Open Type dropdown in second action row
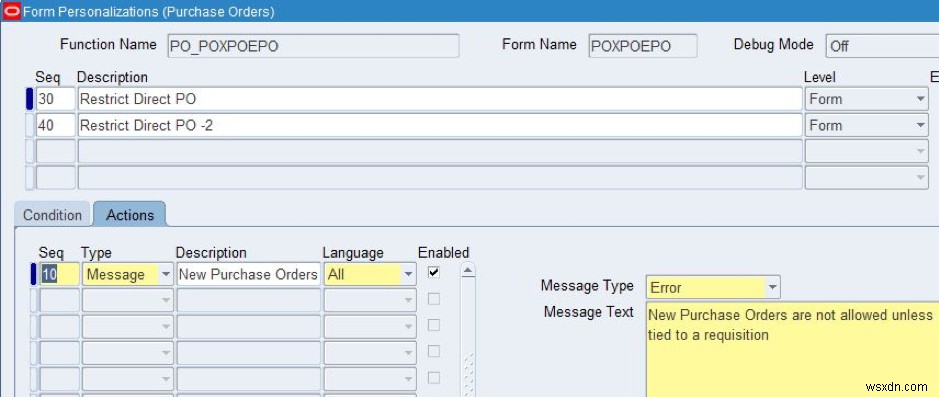Image resolution: width=939 pixels, height=397 pixels. pyautogui.click(x=166, y=301)
